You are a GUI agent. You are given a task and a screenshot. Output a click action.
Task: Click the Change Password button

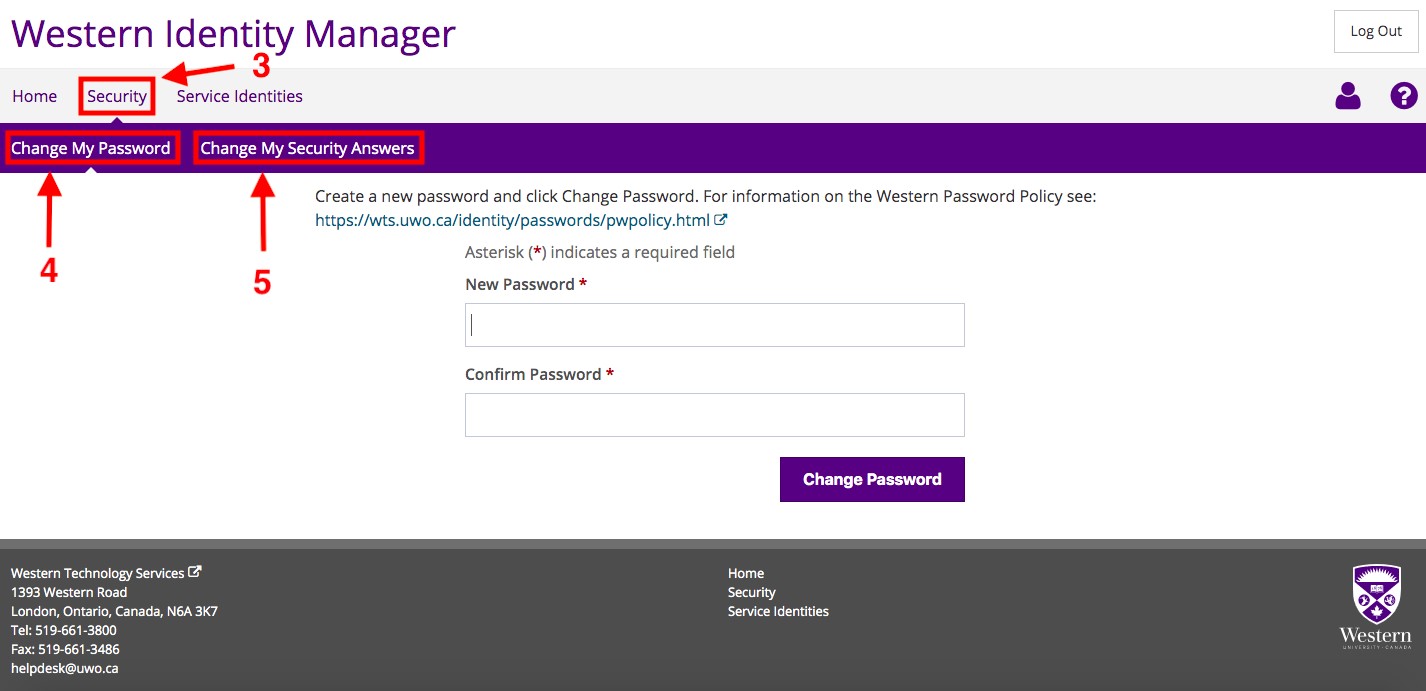point(872,479)
